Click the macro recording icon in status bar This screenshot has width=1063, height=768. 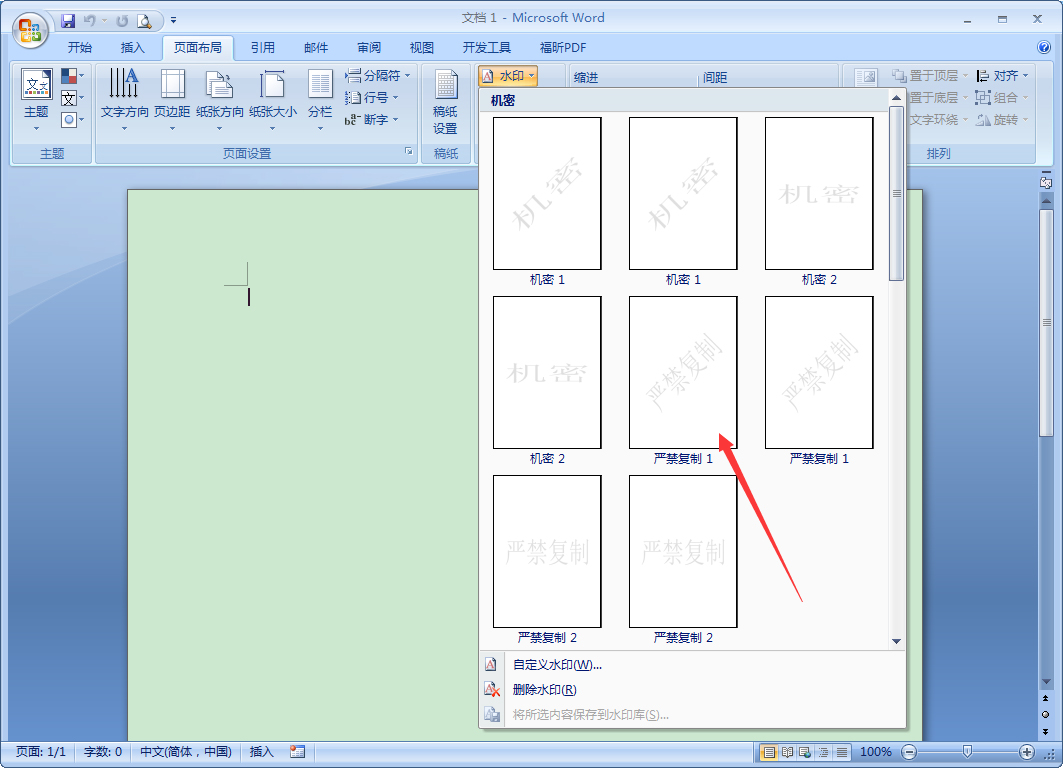297,752
